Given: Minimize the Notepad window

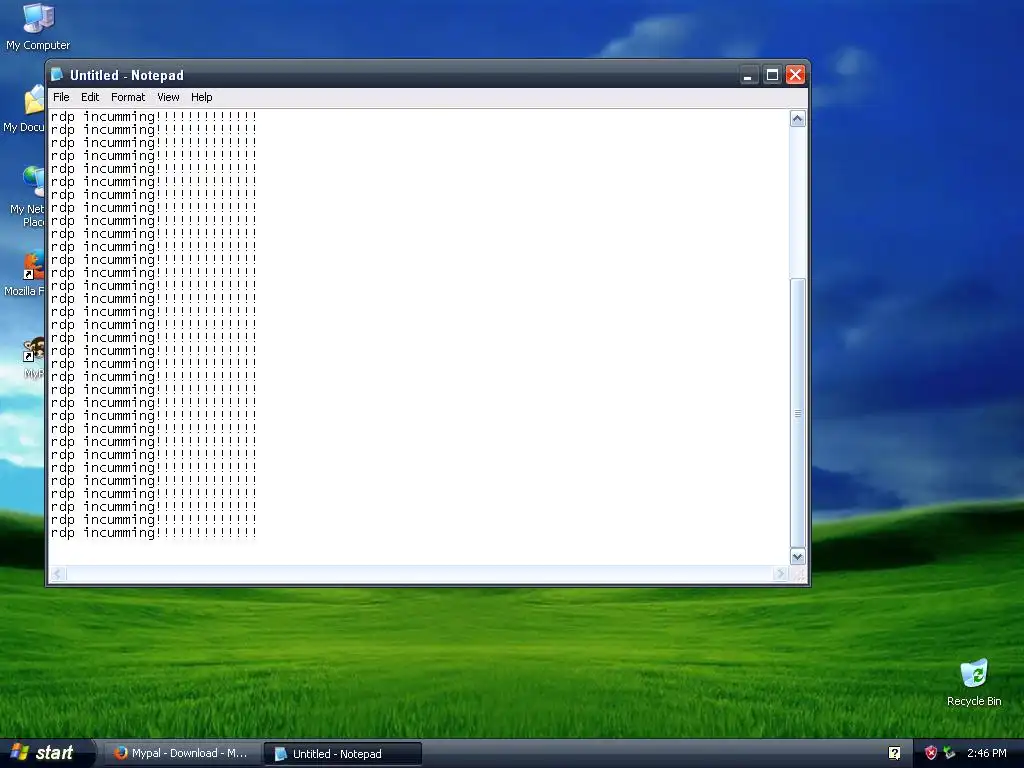Looking at the screenshot, I should [748, 76].
